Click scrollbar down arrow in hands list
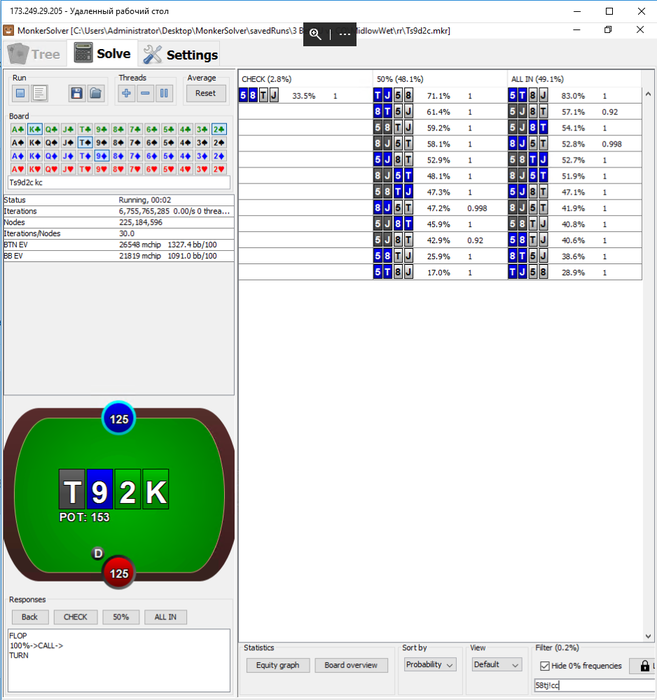 point(648,636)
